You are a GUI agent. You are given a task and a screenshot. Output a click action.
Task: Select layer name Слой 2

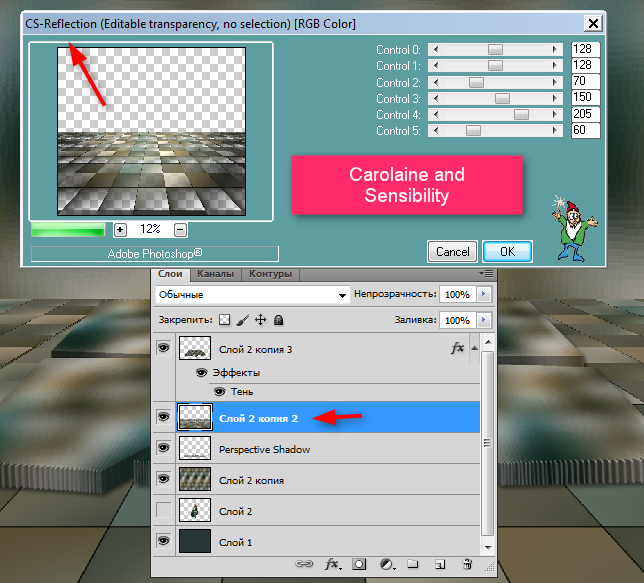coord(235,512)
